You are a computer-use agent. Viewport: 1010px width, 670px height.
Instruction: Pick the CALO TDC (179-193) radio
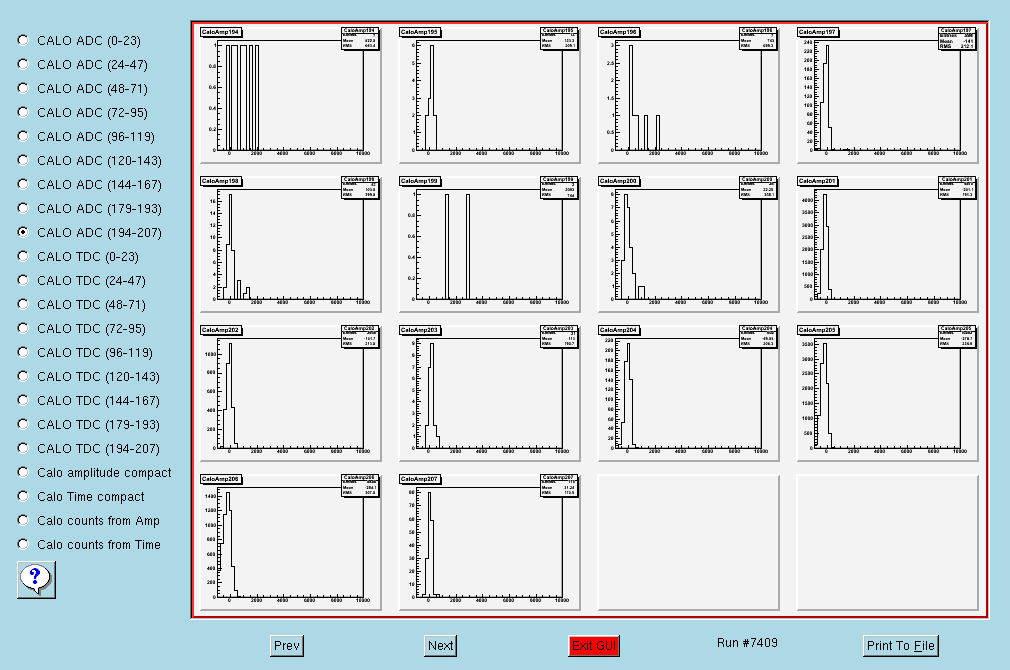click(23, 424)
